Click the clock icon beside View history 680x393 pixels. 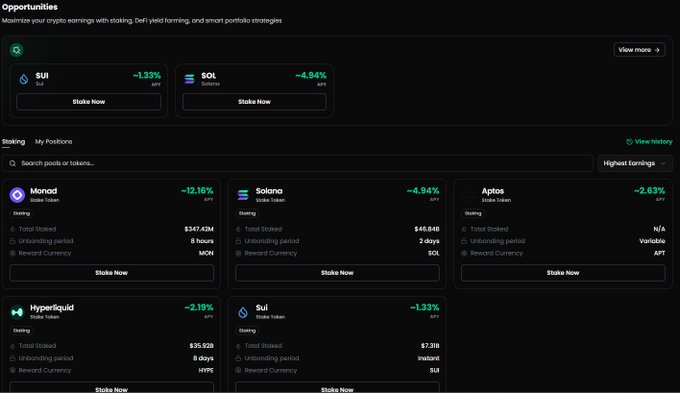click(629, 142)
